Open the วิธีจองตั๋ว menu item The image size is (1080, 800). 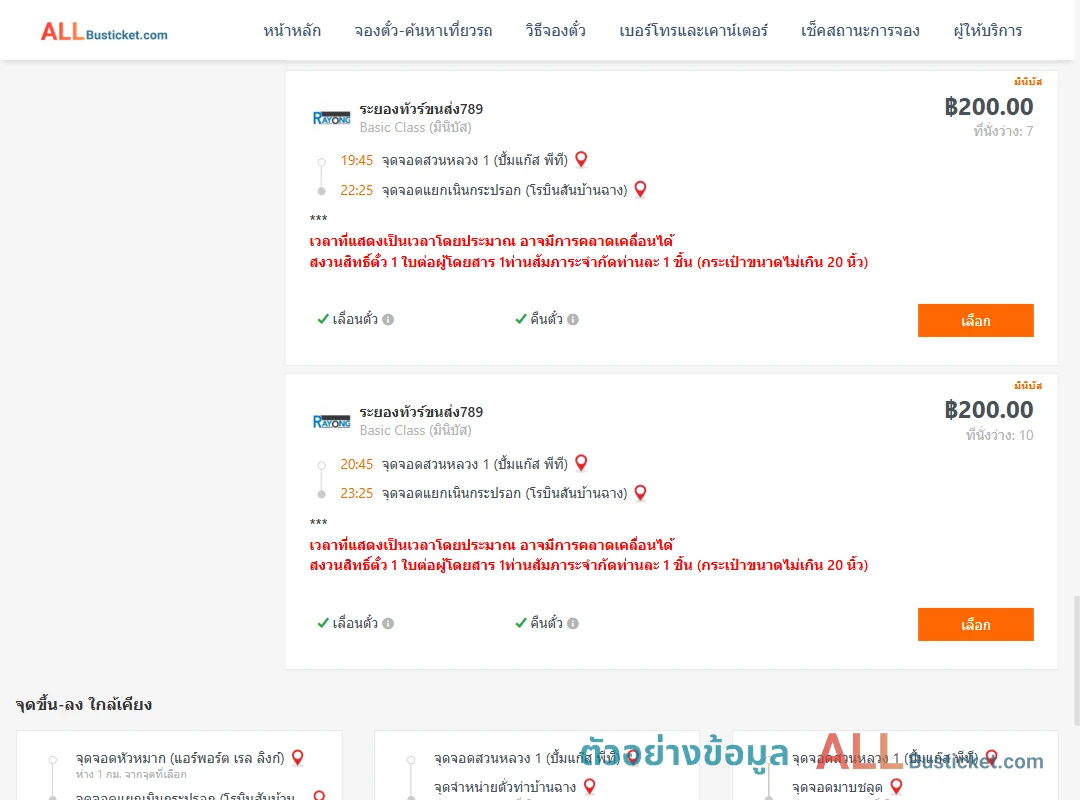[x=555, y=30]
